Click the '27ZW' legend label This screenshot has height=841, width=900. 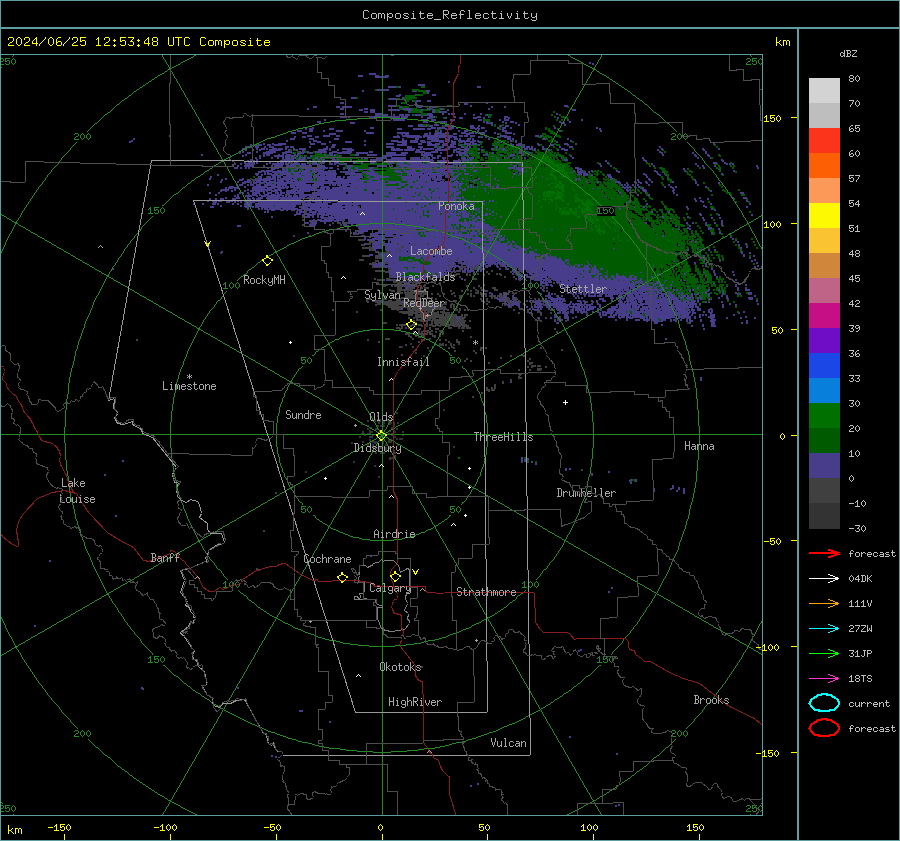[x=860, y=629]
